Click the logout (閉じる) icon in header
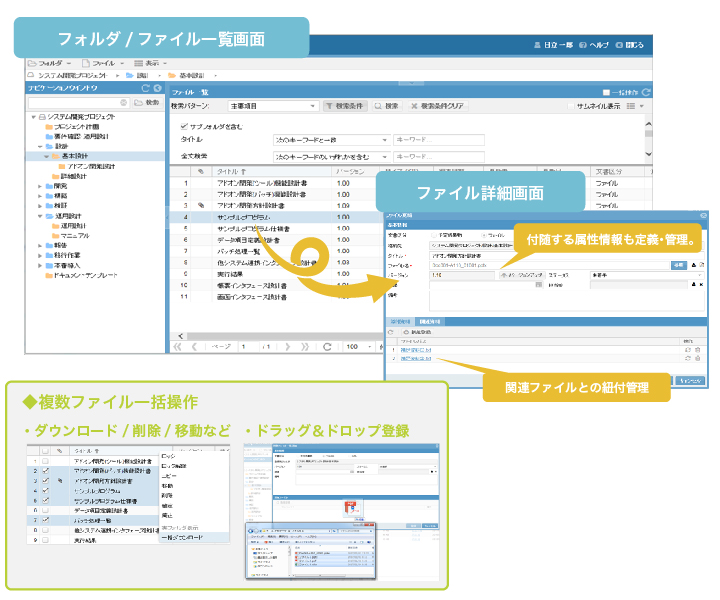Screen dimensions: 720x600 point(620,46)
